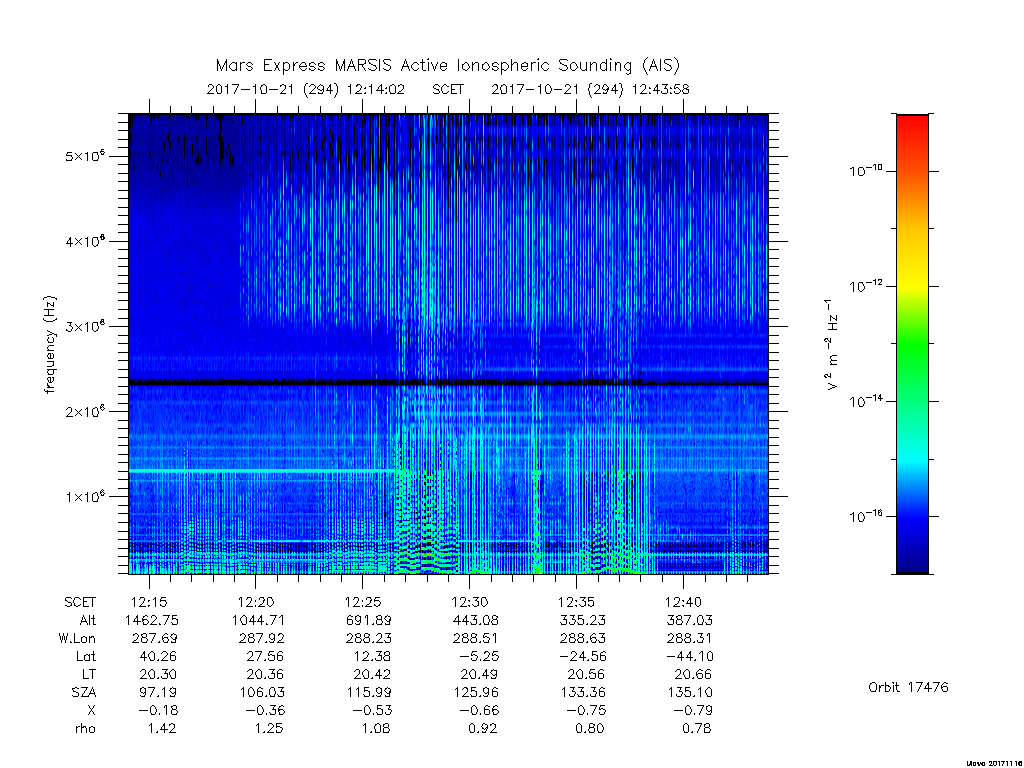Click rho value 0.78
Image resolution: width=1024 pixels, height=768 pixels.
pyautogui.click(x=696, y=728)
